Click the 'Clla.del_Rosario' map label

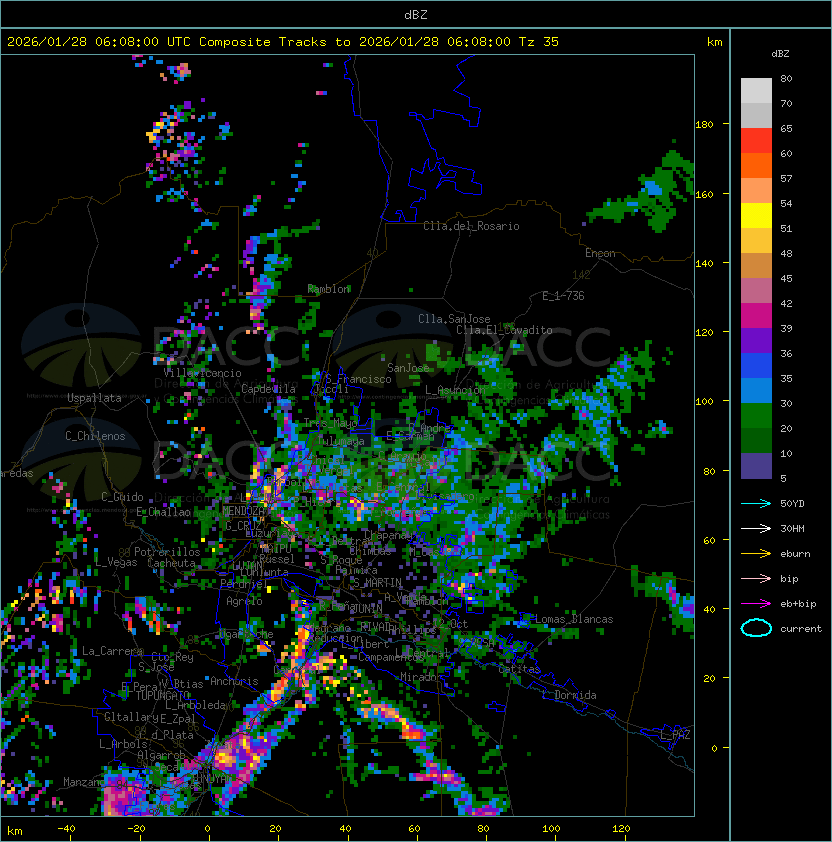[x=471, y=226]
